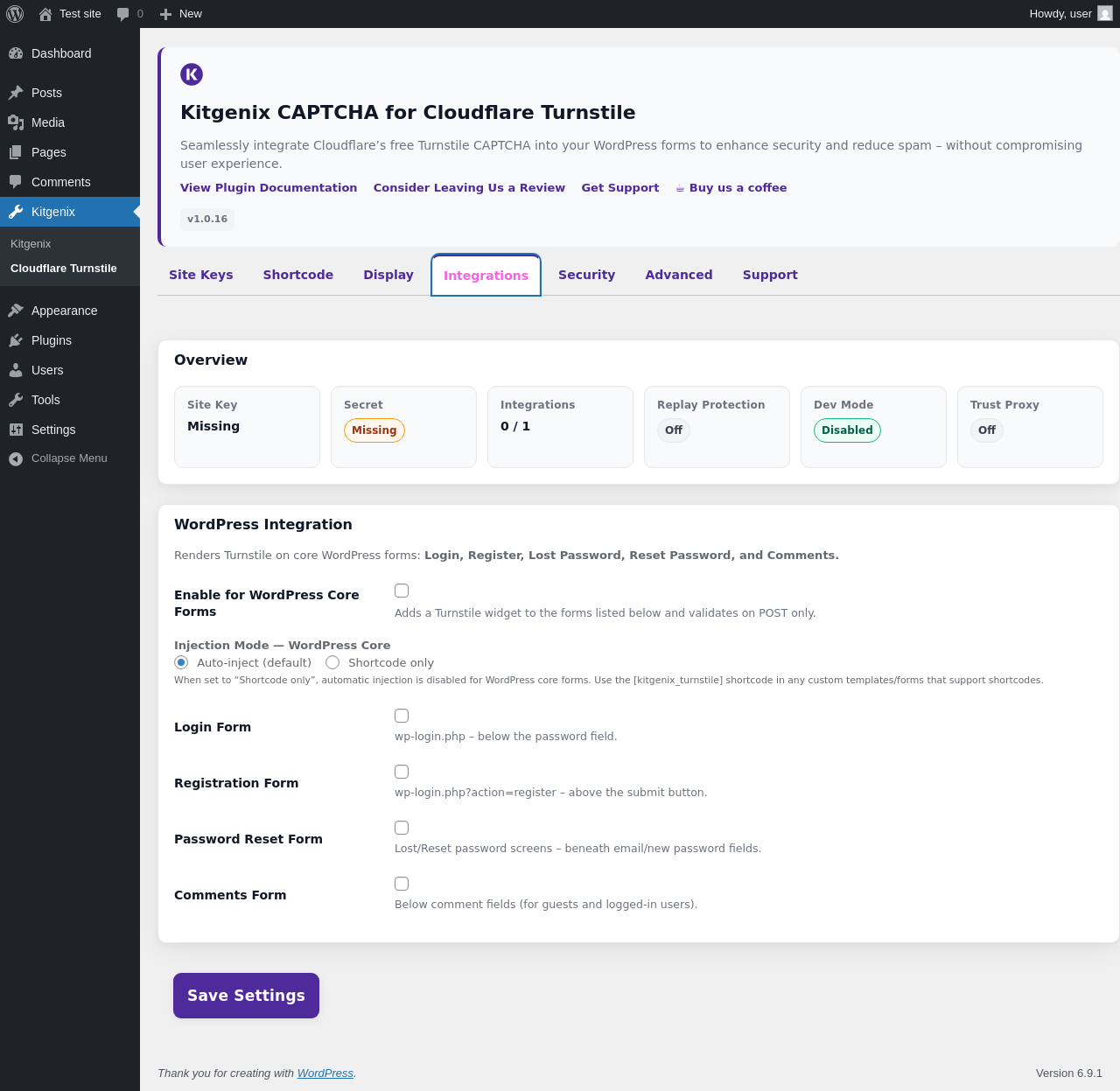
Task: Tick the Login Form checkbox
Action: tap(402, 716)
